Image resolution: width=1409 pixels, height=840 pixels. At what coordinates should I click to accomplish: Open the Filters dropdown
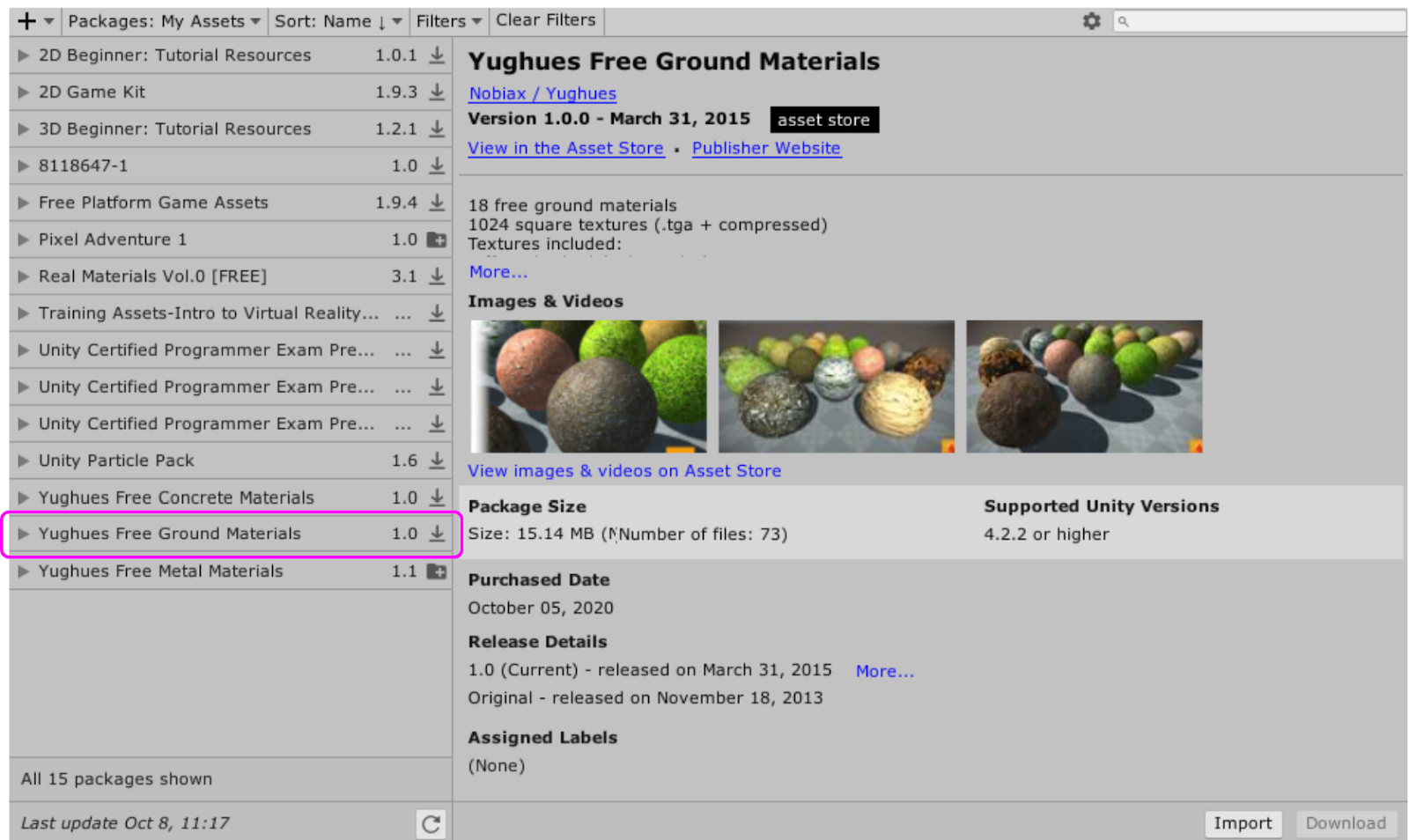pyautogui.click(x=448, y=21)
